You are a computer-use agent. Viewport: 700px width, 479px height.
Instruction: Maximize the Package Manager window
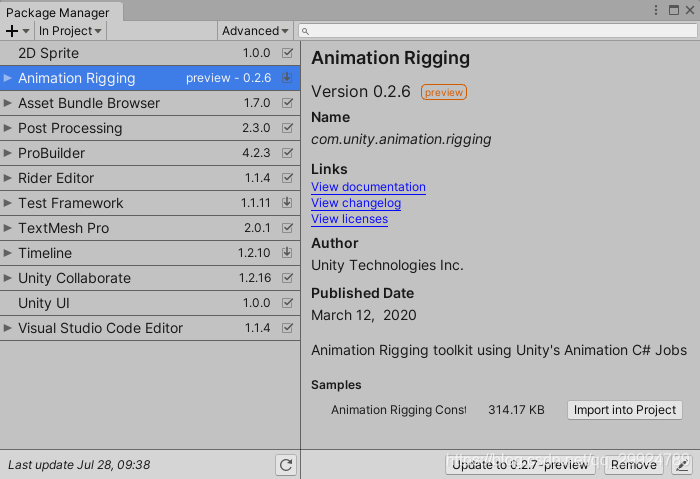click(674, 10)
